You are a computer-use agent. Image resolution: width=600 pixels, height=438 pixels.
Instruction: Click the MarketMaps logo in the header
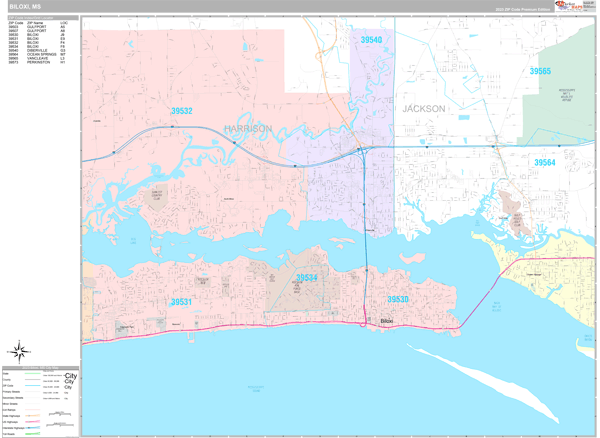569,6
